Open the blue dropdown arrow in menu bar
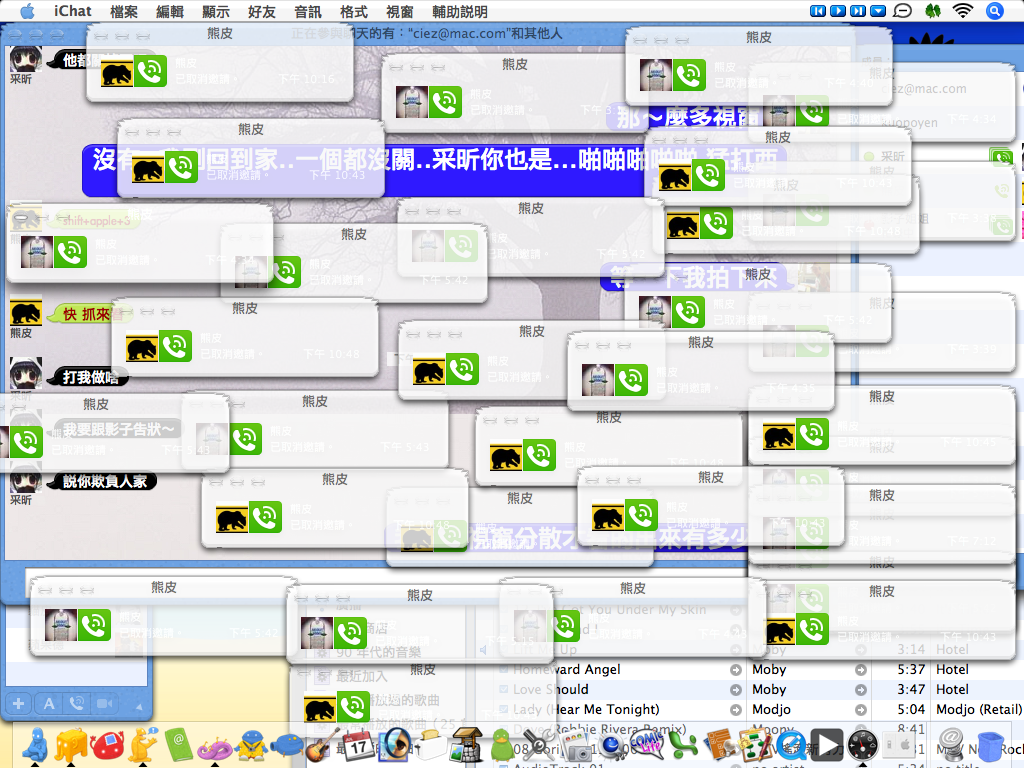Viewport: 1024px width, 768px height. coord(878,10)
